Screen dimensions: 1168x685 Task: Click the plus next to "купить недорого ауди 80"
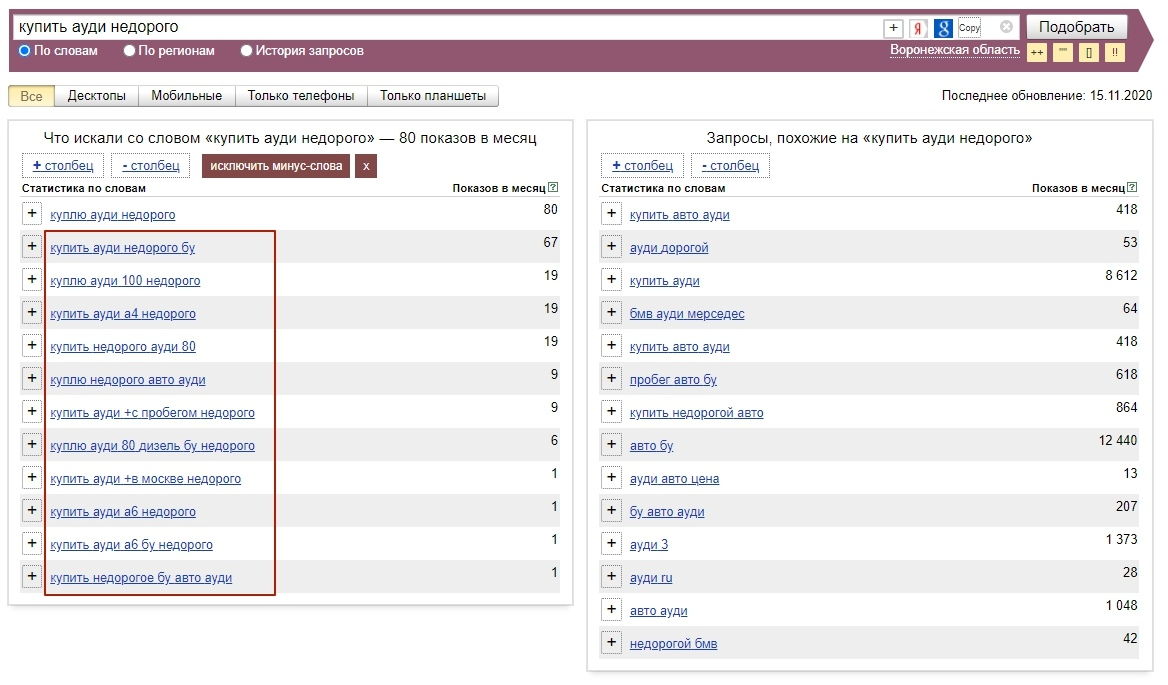click(31, 345)
